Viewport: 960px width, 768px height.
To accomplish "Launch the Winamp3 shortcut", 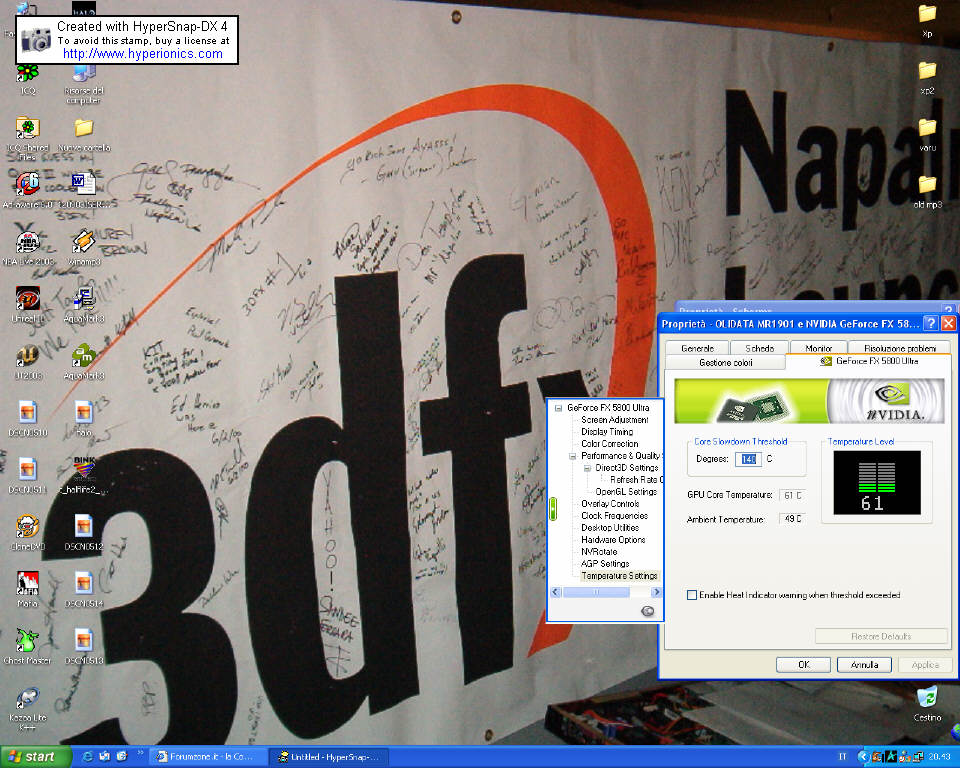I will [x=84, y=248].
